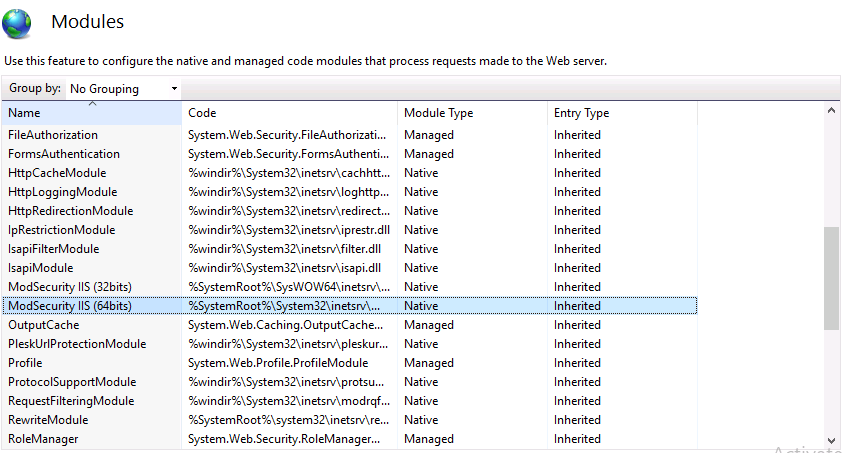The width and height of the screenshot is (845, 453).
Task: Select the ProtocolSupportModule row
Action: 349,382
